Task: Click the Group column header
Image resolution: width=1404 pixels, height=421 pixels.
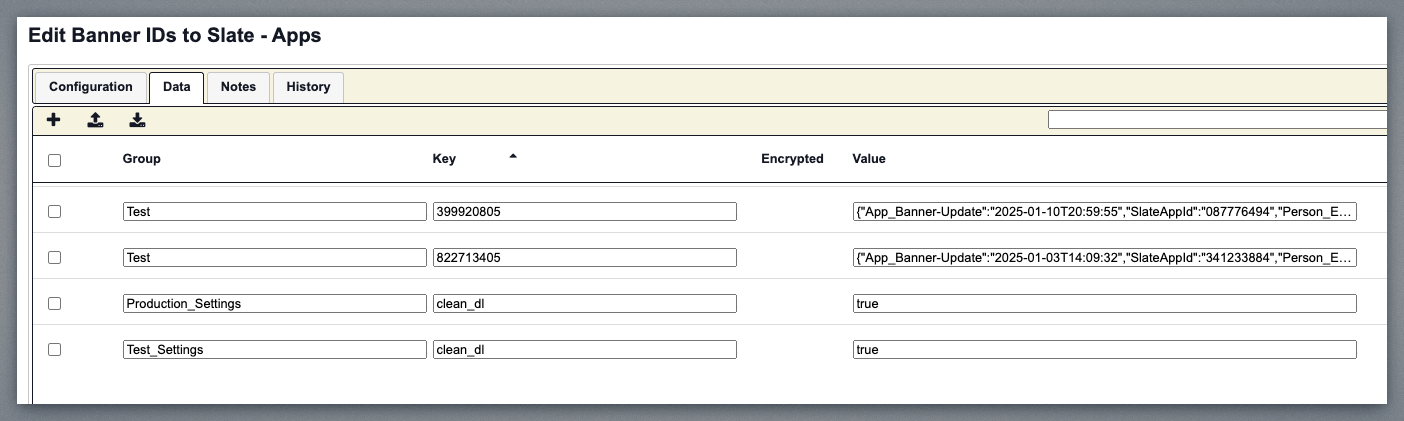Action: tap(142, 159)
